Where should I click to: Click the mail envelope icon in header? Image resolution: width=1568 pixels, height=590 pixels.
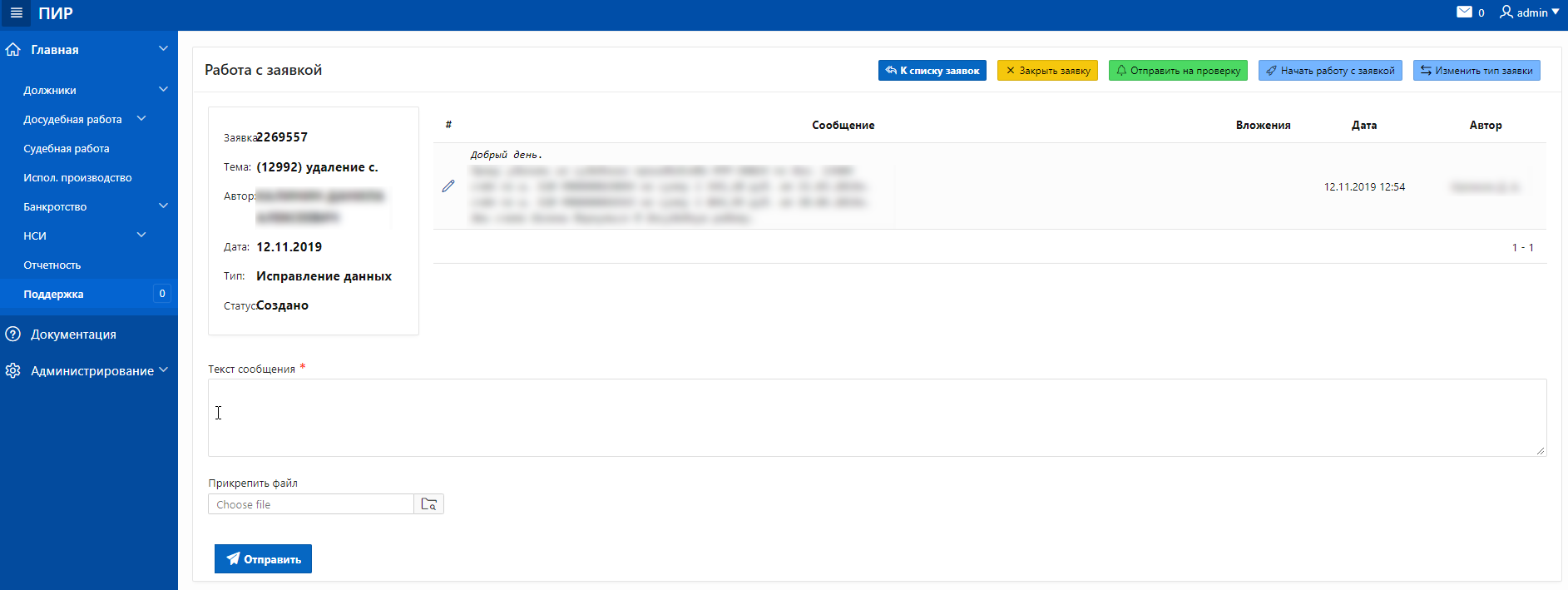[1464, 12]
